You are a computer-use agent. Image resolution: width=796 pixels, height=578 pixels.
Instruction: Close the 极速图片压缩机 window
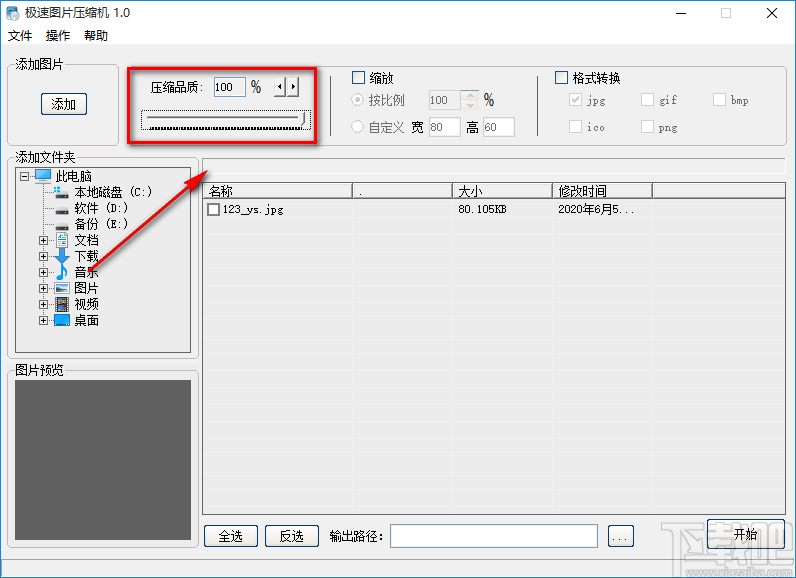point(772,13)
